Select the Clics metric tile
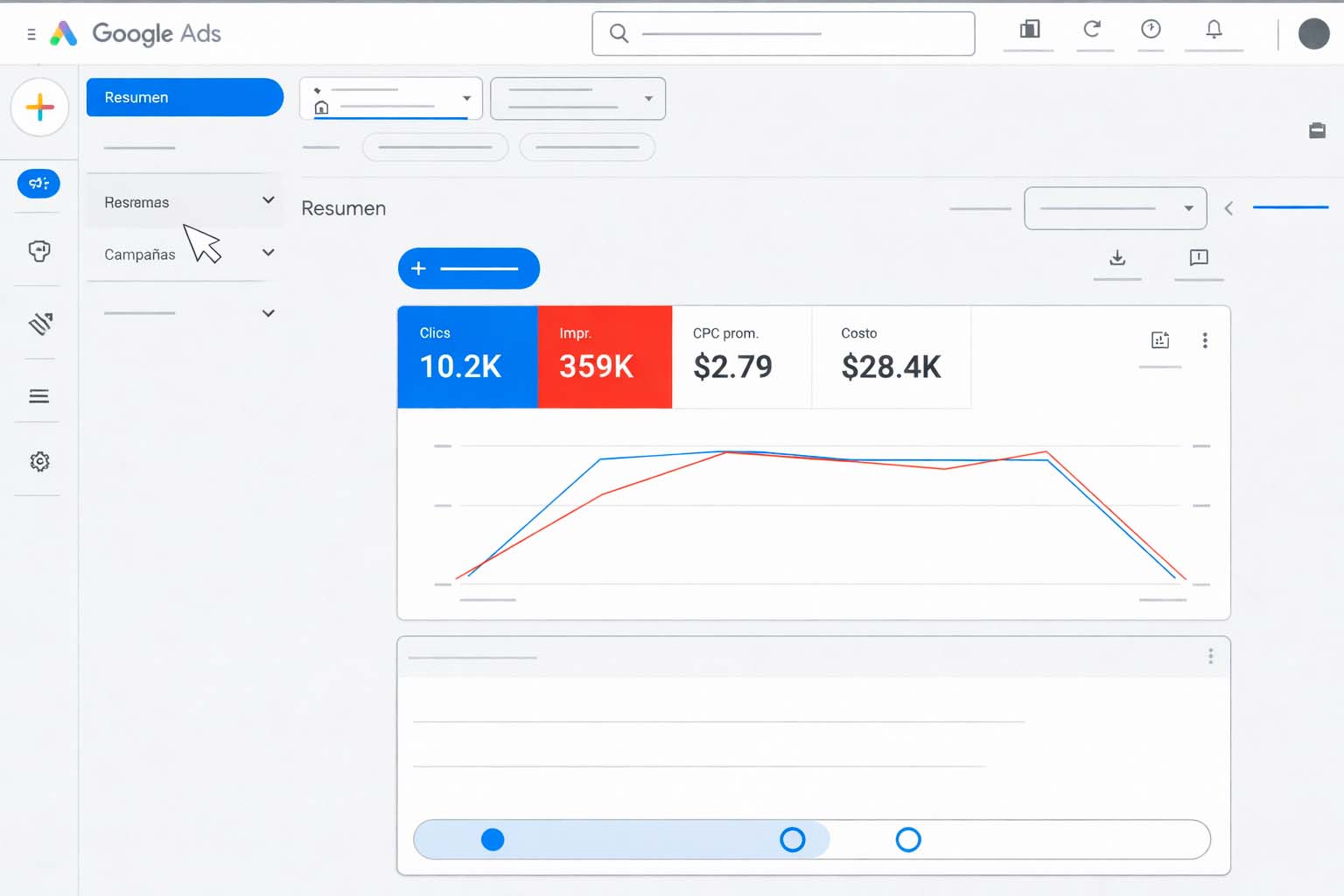1344x896 pixels. click(x=467, y=356)
